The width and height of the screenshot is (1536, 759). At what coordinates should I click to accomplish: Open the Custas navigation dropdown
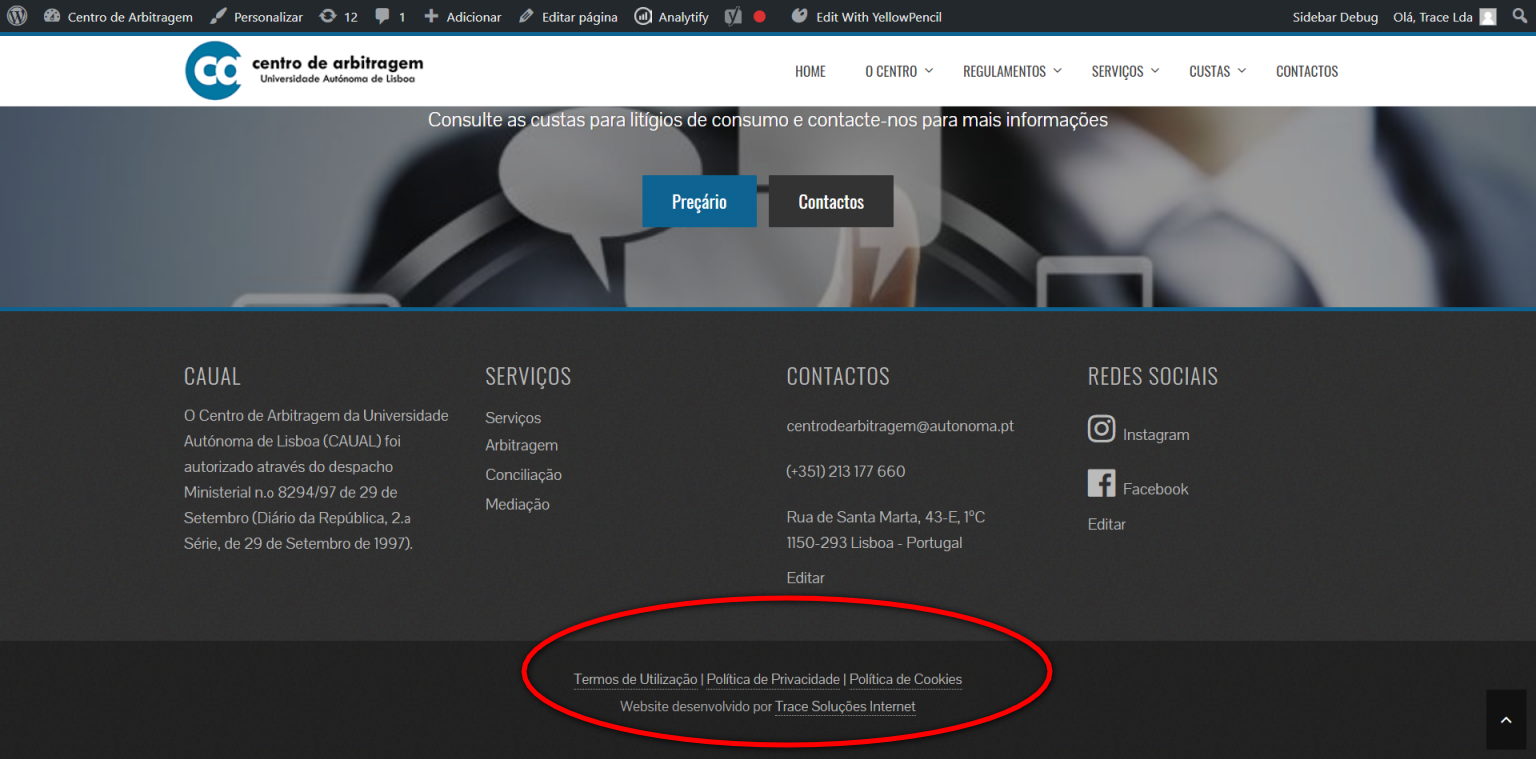(1216, 71)
